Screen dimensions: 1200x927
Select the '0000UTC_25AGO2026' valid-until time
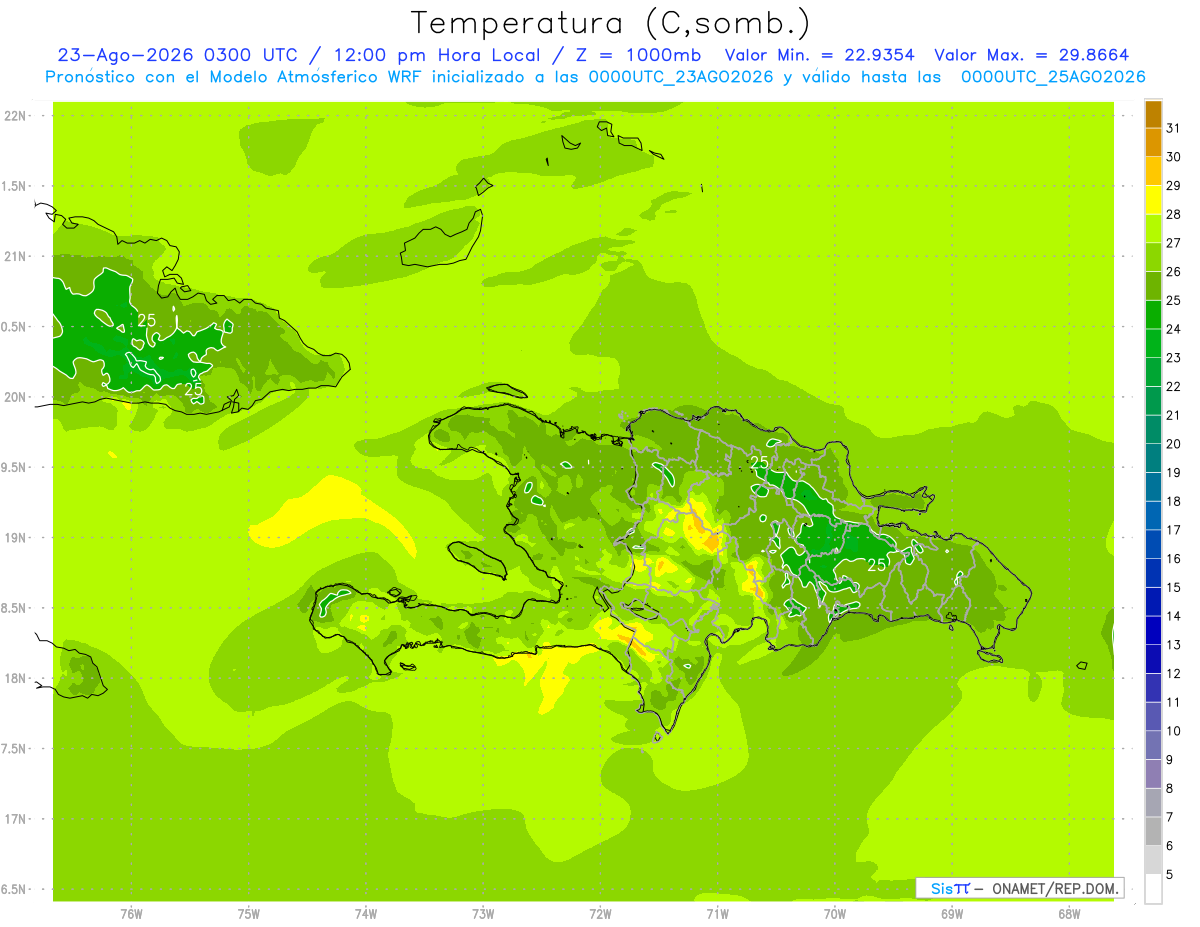click(1053, 77)
